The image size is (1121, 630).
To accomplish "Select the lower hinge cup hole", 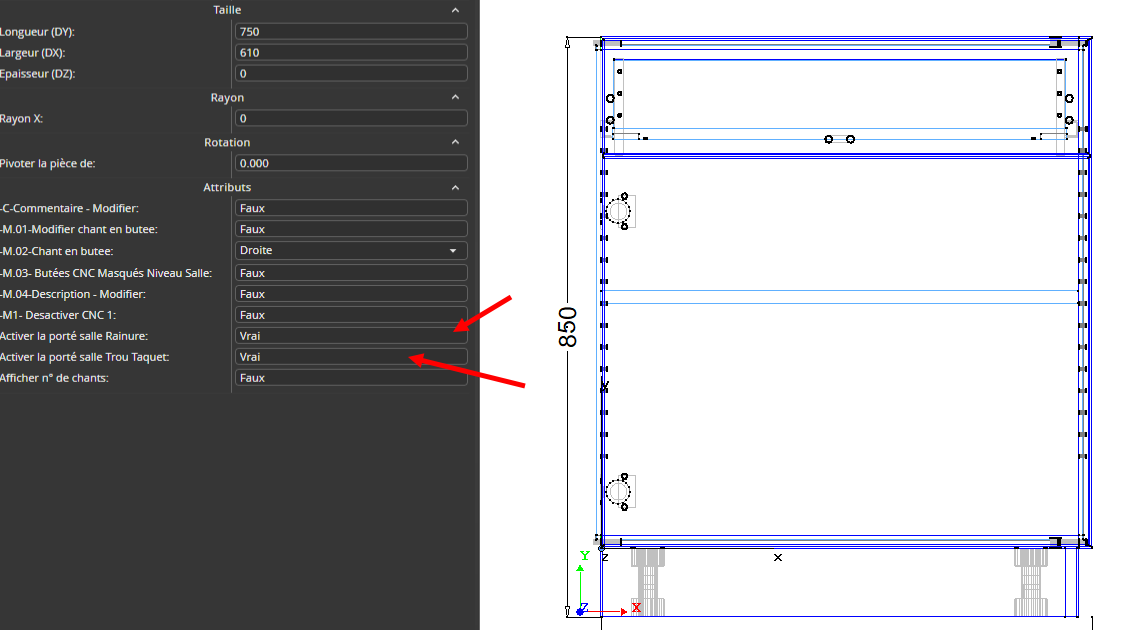I will 619,491.
